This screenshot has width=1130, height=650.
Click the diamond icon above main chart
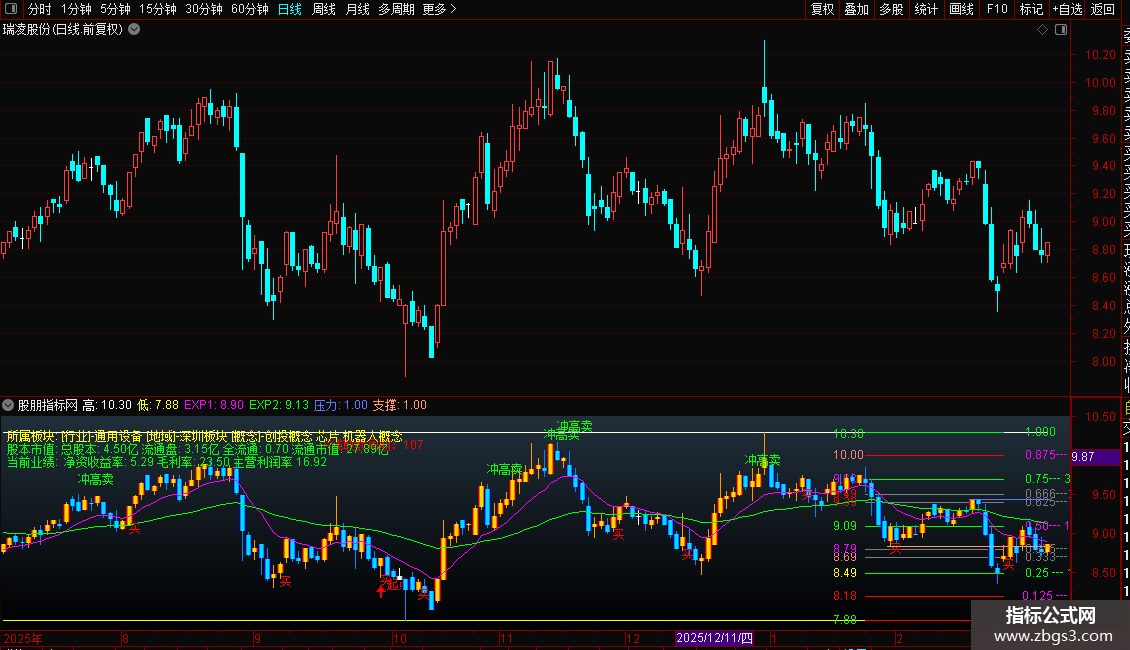(1042, 30)
